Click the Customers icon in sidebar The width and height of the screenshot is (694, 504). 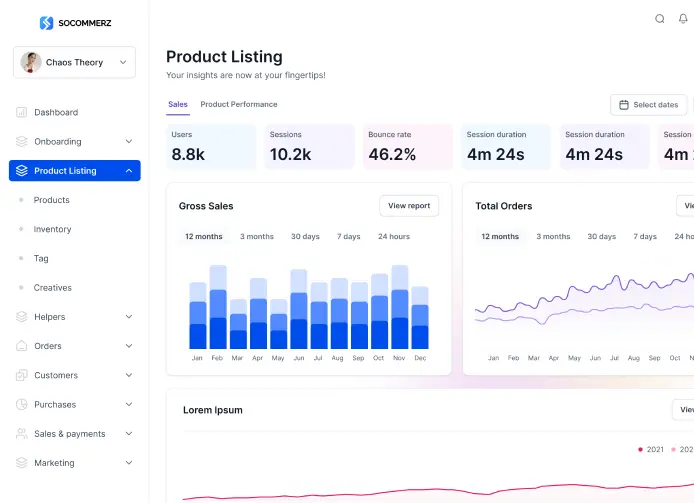tap(21, 375)
